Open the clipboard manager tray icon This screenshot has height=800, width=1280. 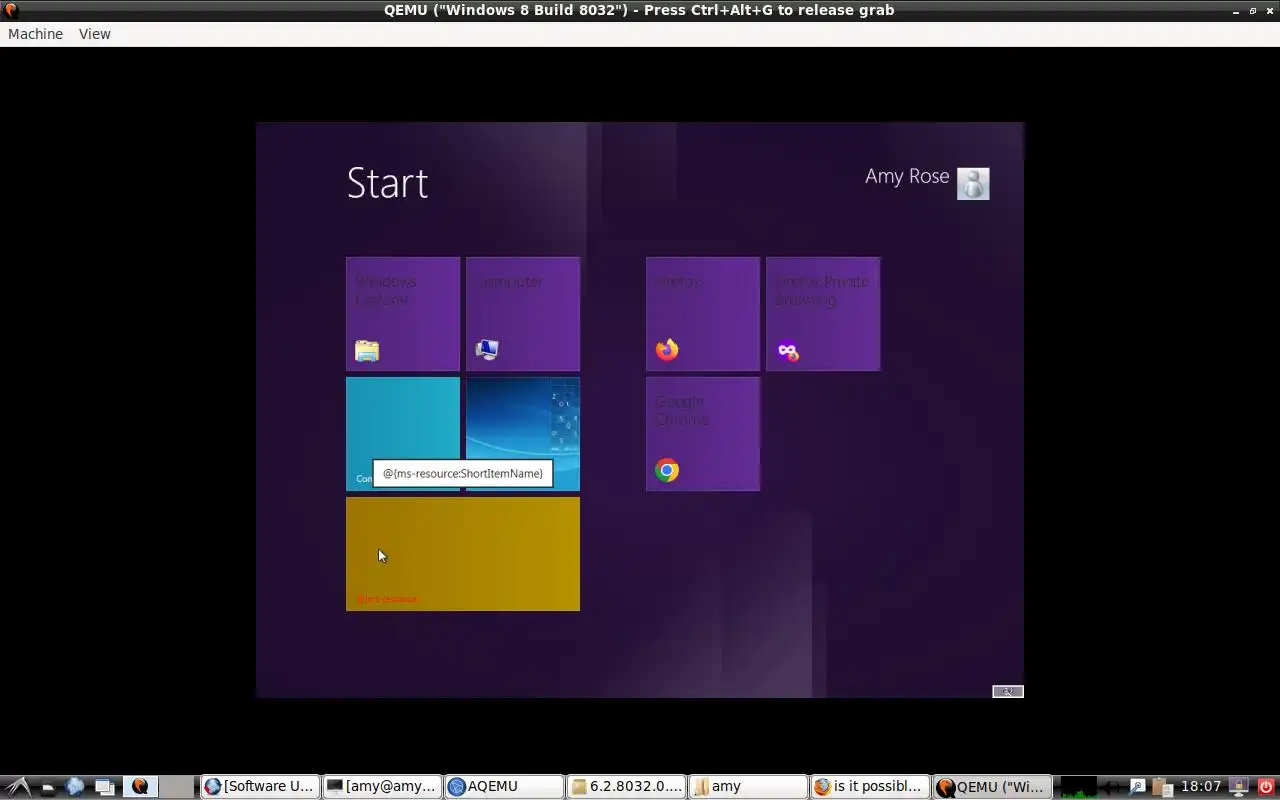pyautogui.click(x=1162, y=787)
